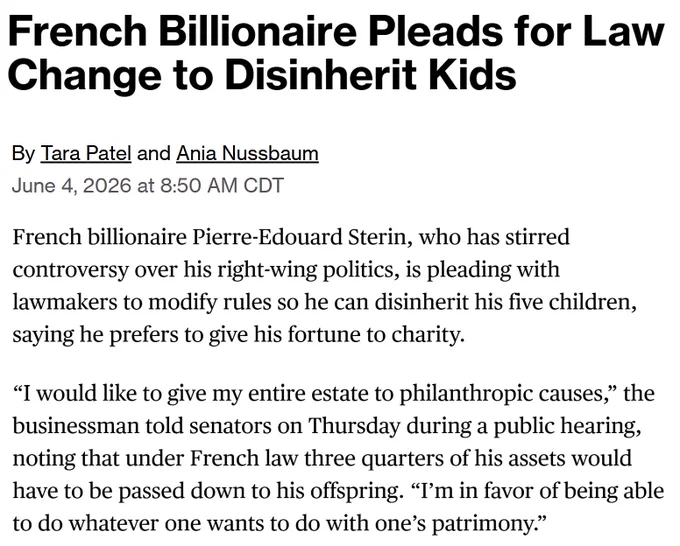Screen dimensions: 680x546
Task: Open Tara Patel's author page link
Action: [x=86, y=154]
